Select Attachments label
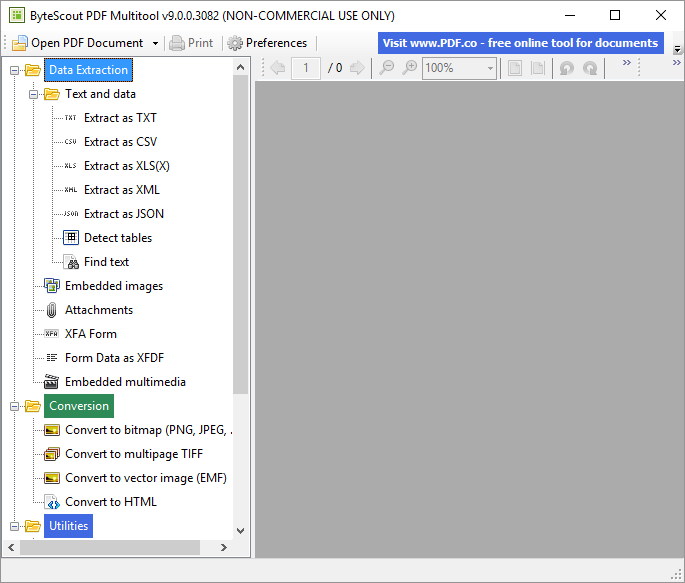The height and width of the screenshot is (583, 685). coord(99,310)
